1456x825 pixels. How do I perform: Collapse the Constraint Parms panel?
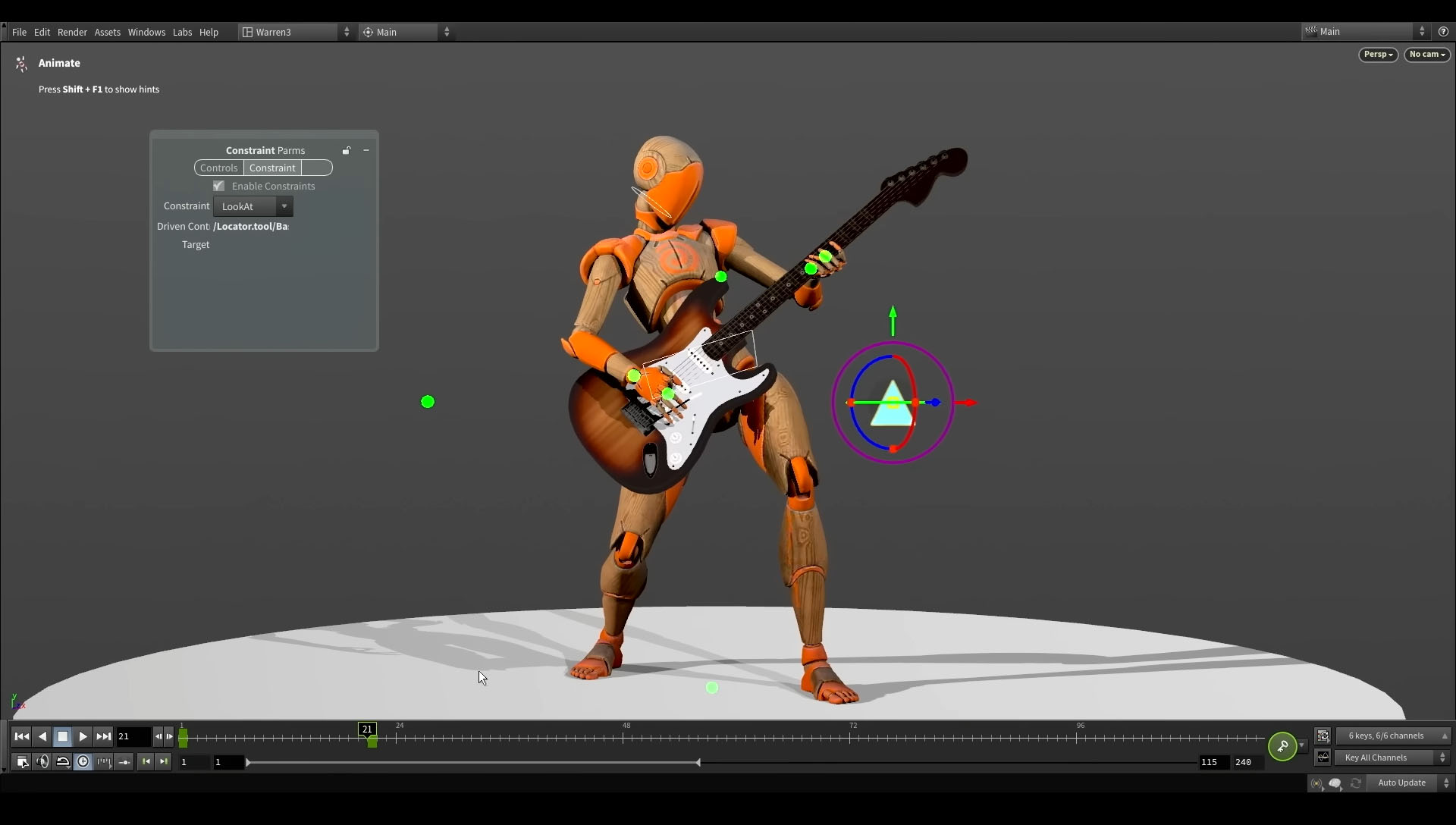click(366, 150)
